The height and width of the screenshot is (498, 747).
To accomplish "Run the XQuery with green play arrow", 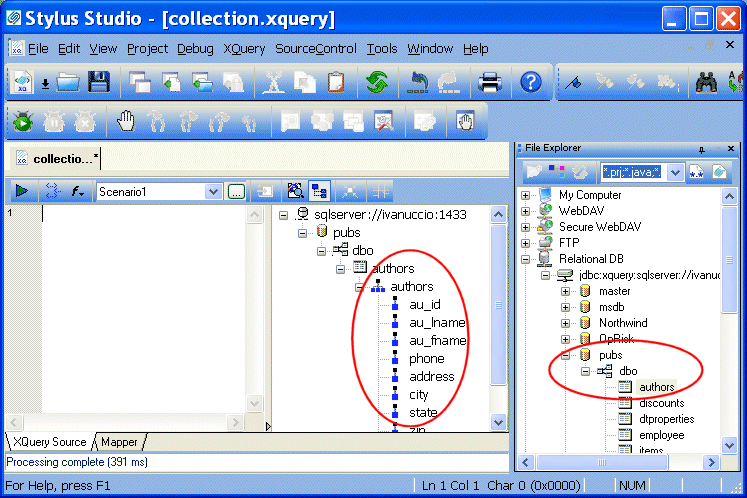I will point(21,191).
